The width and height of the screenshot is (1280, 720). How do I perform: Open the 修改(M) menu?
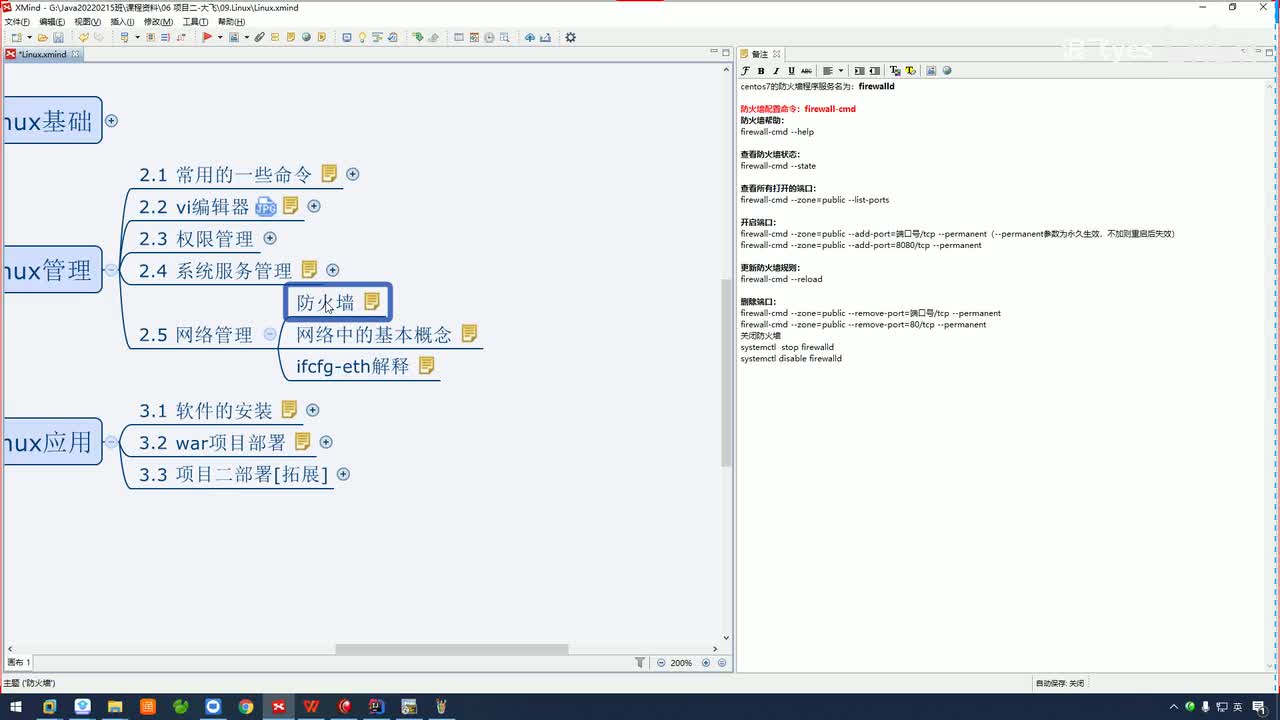point(158,21)
